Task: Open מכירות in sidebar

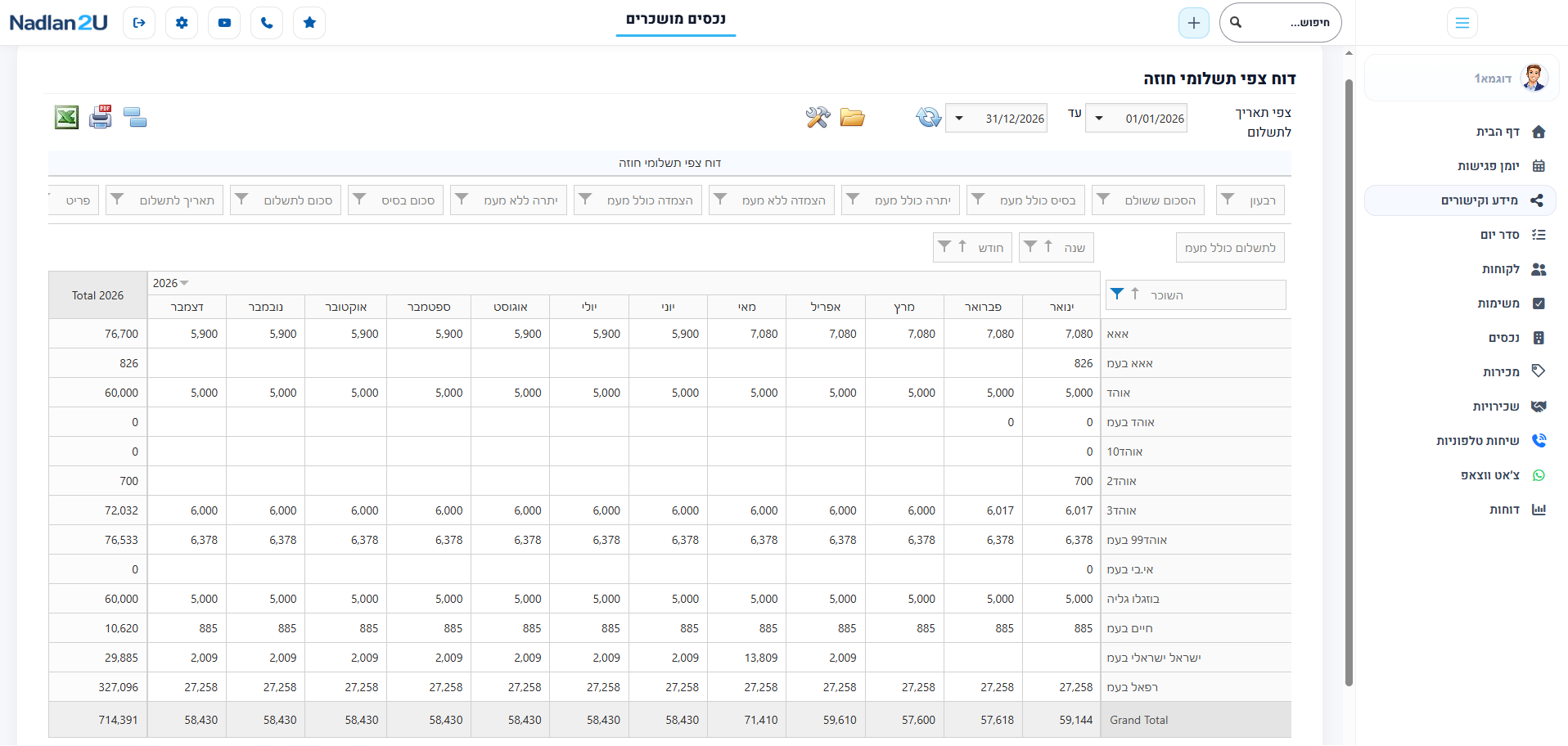Action: point(1461,372)
